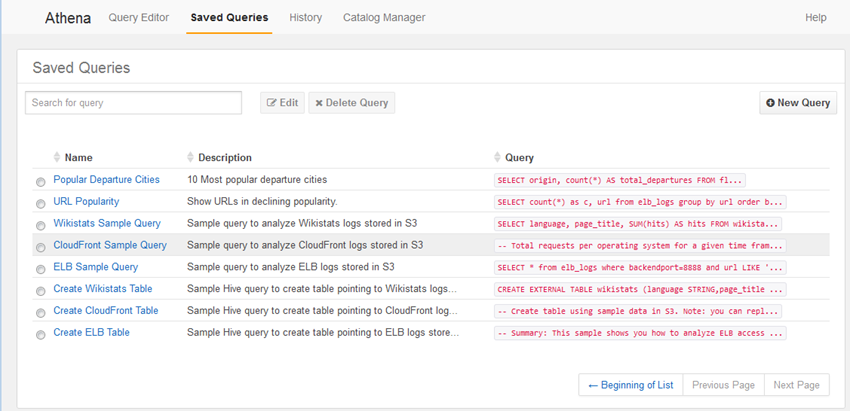Click the Create Wikistats Table query code
Viewport: 850px width, 411px height.
click(x=640, y=289)
